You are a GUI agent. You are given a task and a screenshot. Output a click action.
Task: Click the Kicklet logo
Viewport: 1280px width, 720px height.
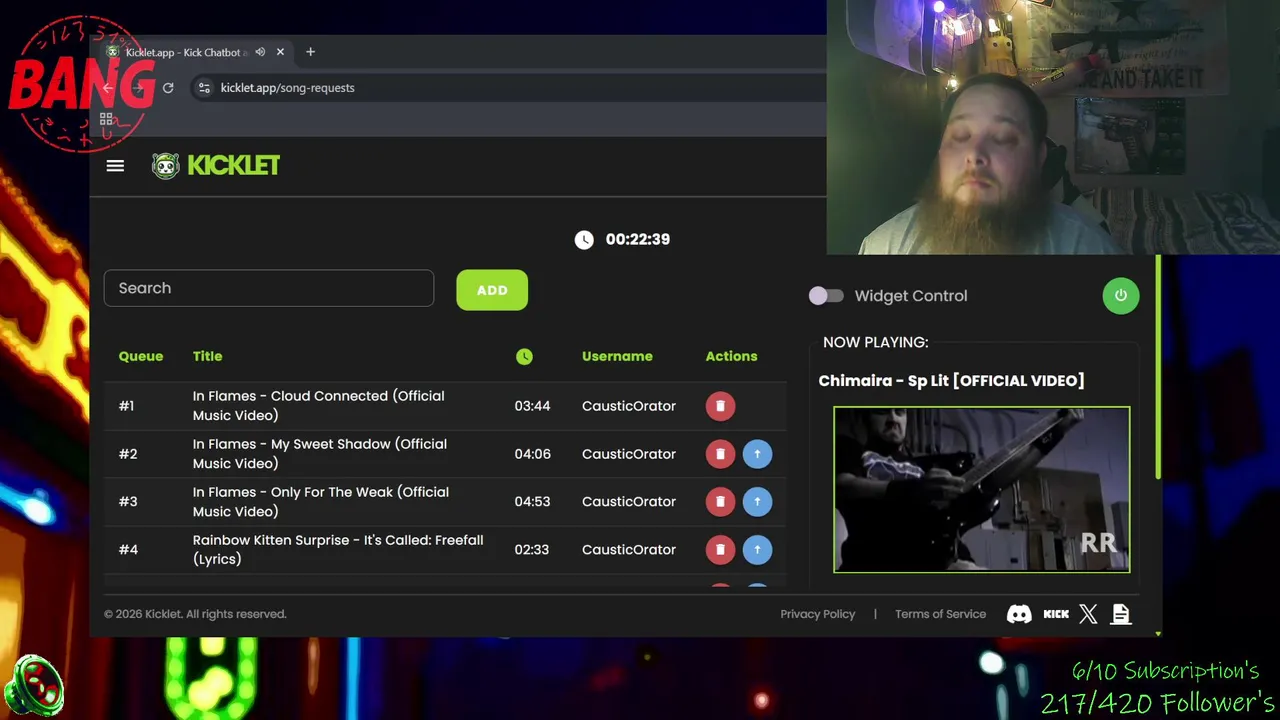(x=216, y=165)
